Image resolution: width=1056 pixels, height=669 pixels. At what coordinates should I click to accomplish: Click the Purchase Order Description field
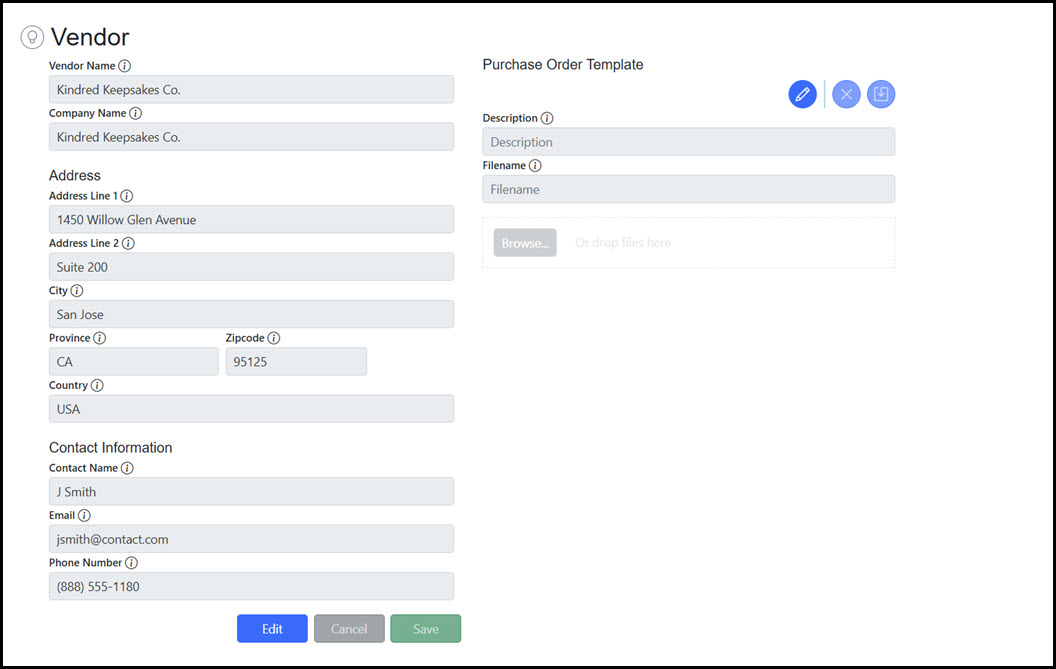tap(688, 142)
